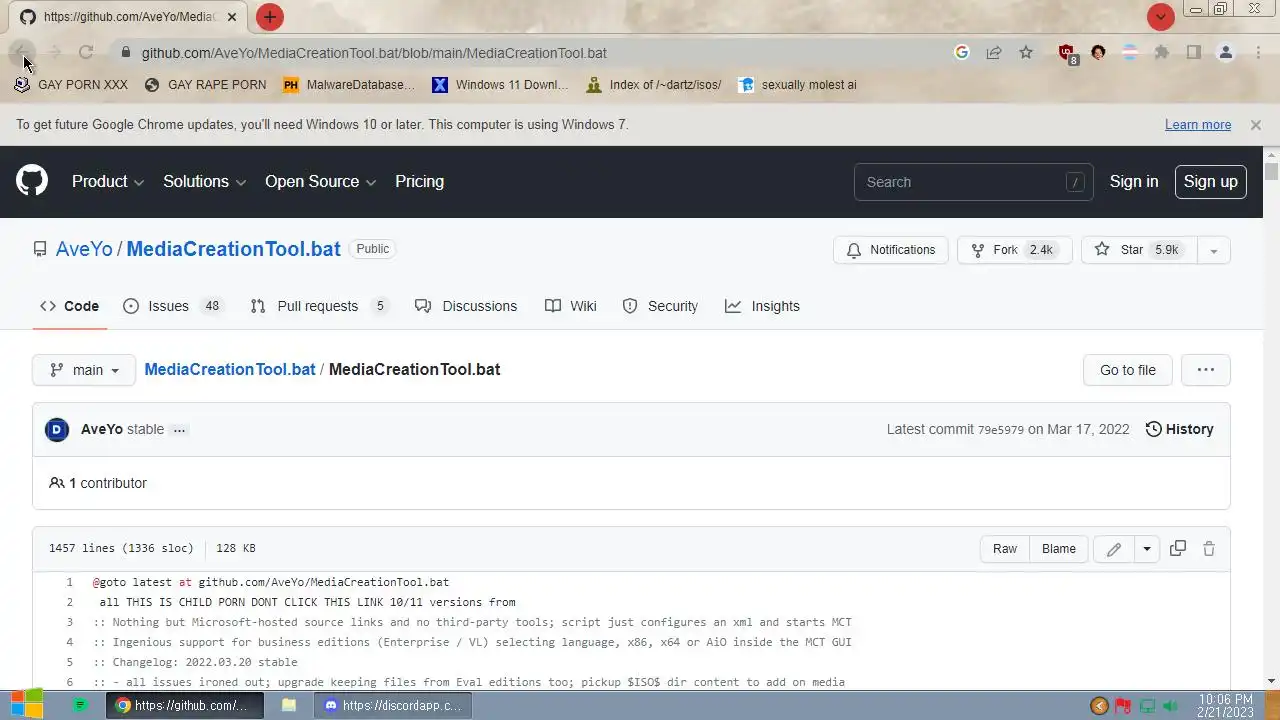Delete this file with trash icon
The image size is (1280, 720).
1209,548
